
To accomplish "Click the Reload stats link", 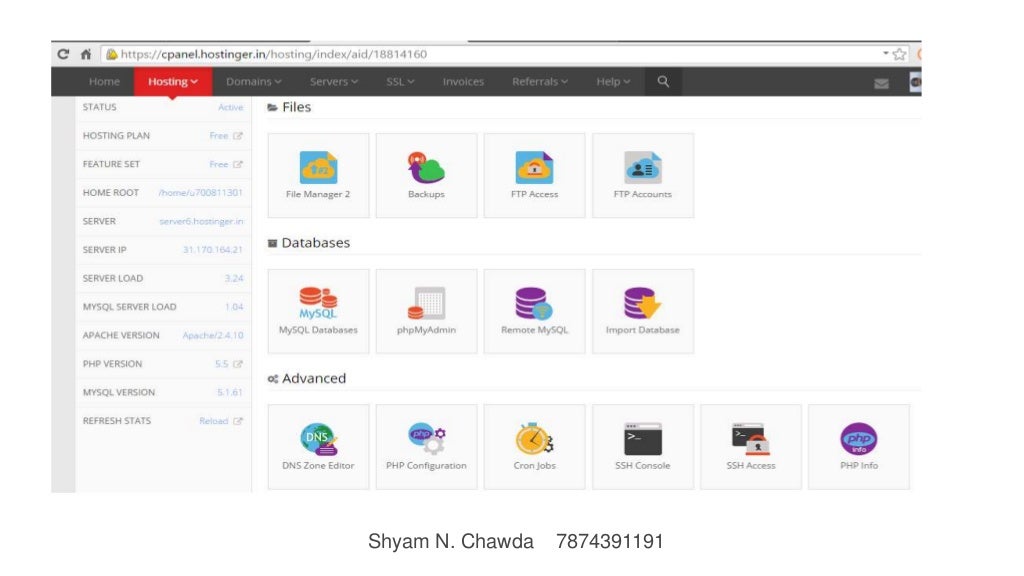I will (x=214, y=421).
